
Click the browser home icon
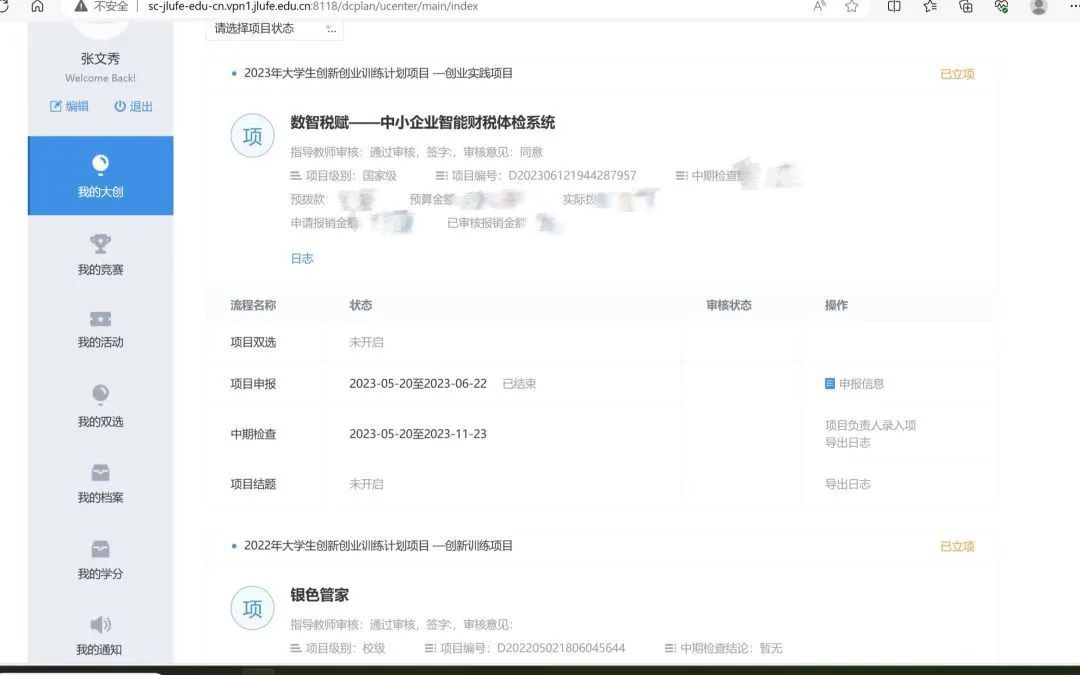37,6
